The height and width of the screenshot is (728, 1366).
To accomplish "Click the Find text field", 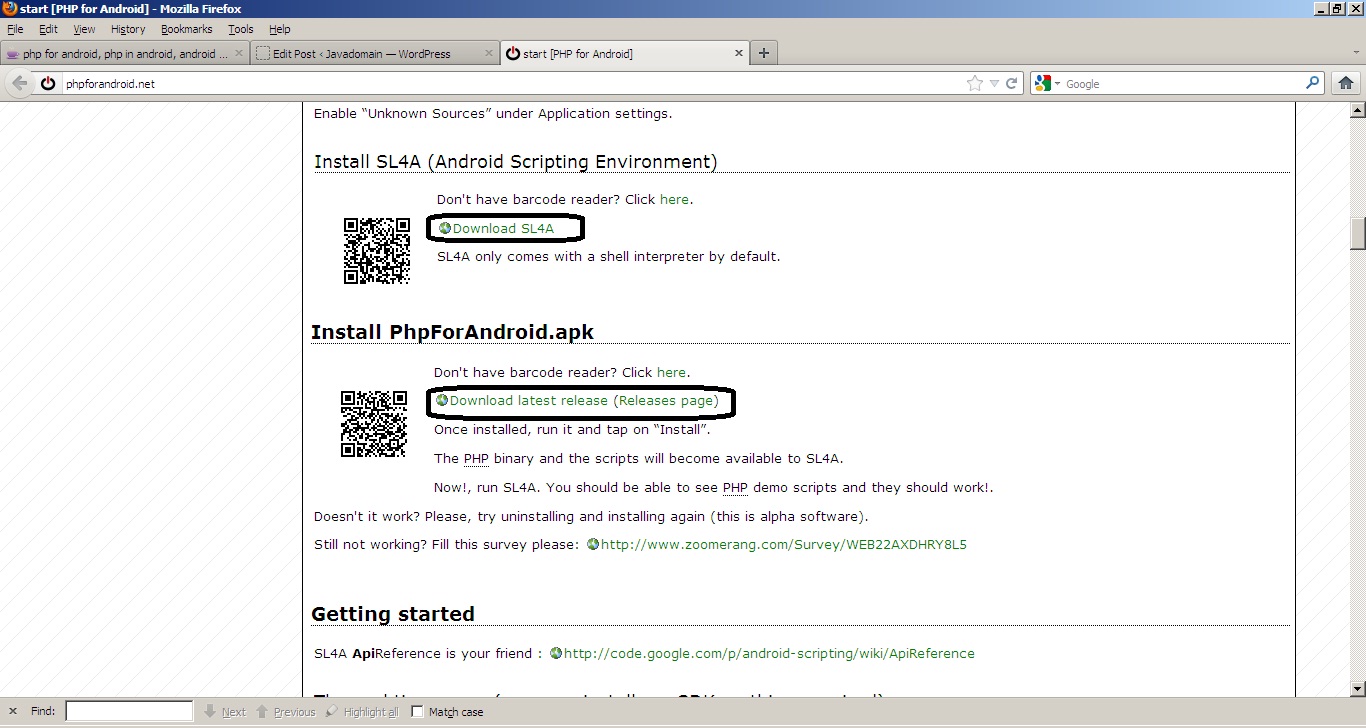I will tap(129, 711).
